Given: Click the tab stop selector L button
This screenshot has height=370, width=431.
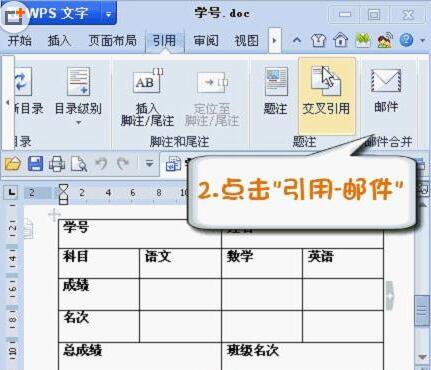Looking at the screenshot, I should [11, 192].
